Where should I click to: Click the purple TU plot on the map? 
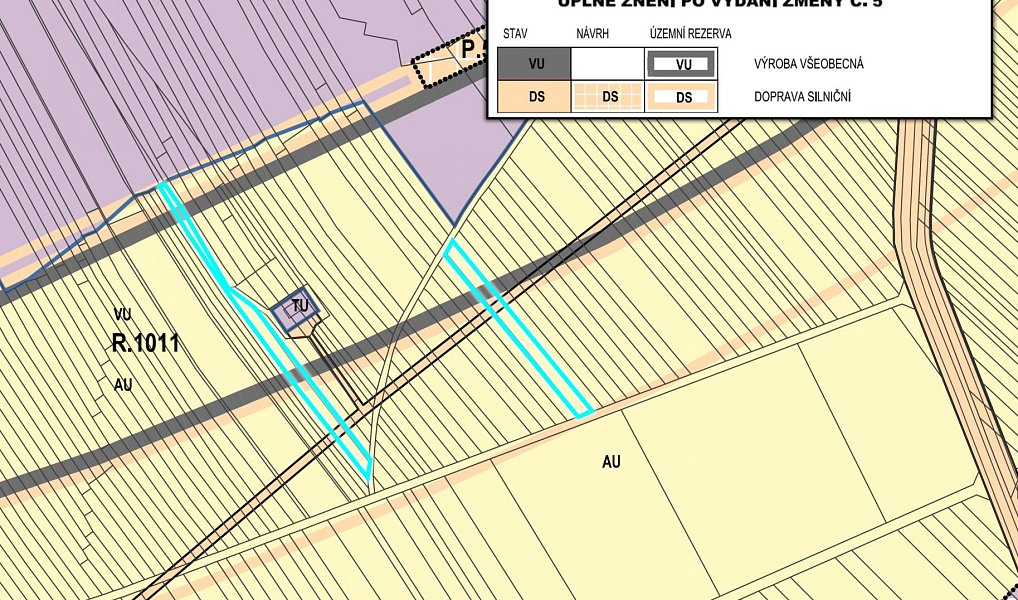[295, 309]
